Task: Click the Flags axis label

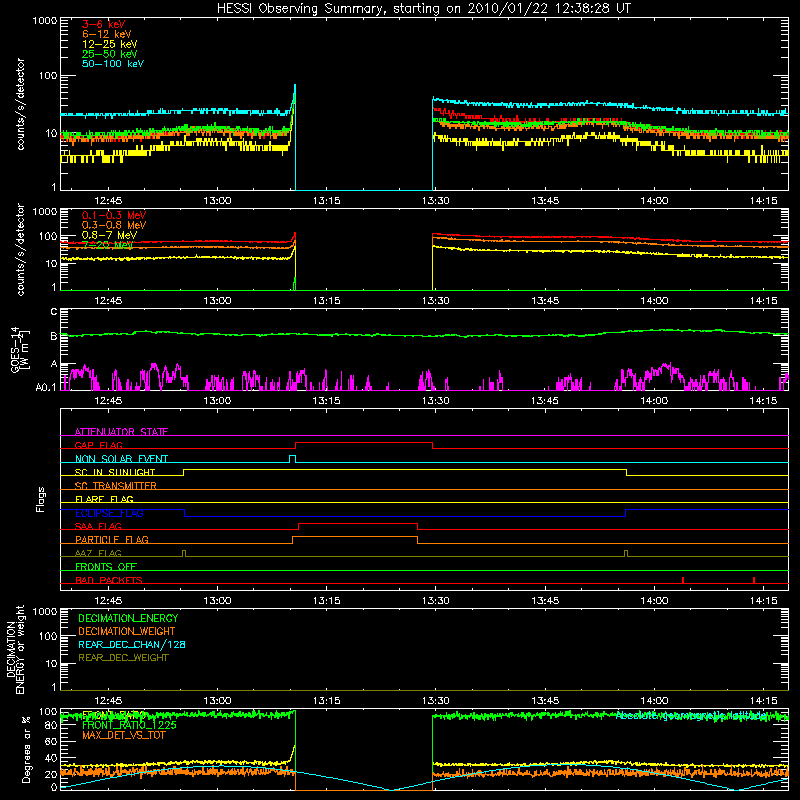Action: point(41,499)
